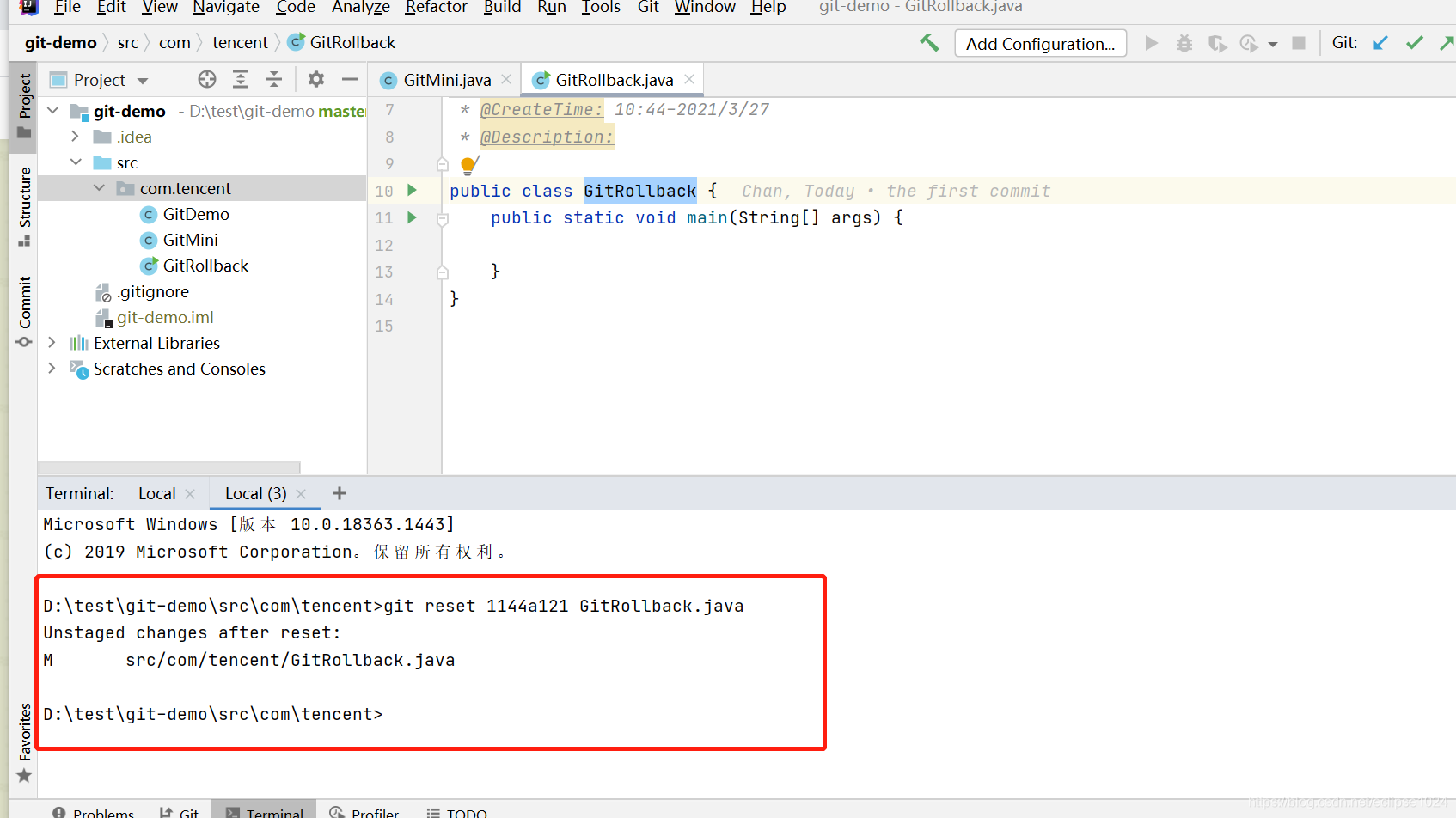Click tencent breadcrumb in navigation bar
The image size is (1456, 818).
240,43
